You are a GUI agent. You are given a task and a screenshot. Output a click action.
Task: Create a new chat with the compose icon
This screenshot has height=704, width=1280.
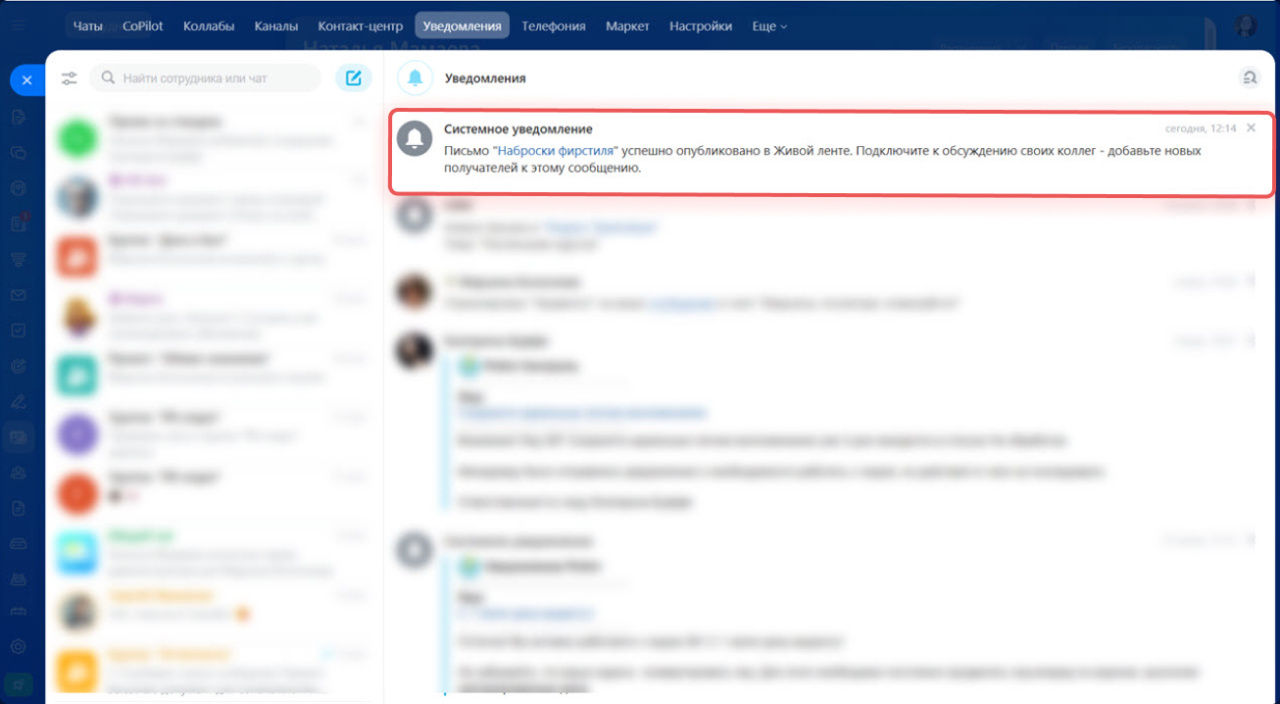click(353, 78)
